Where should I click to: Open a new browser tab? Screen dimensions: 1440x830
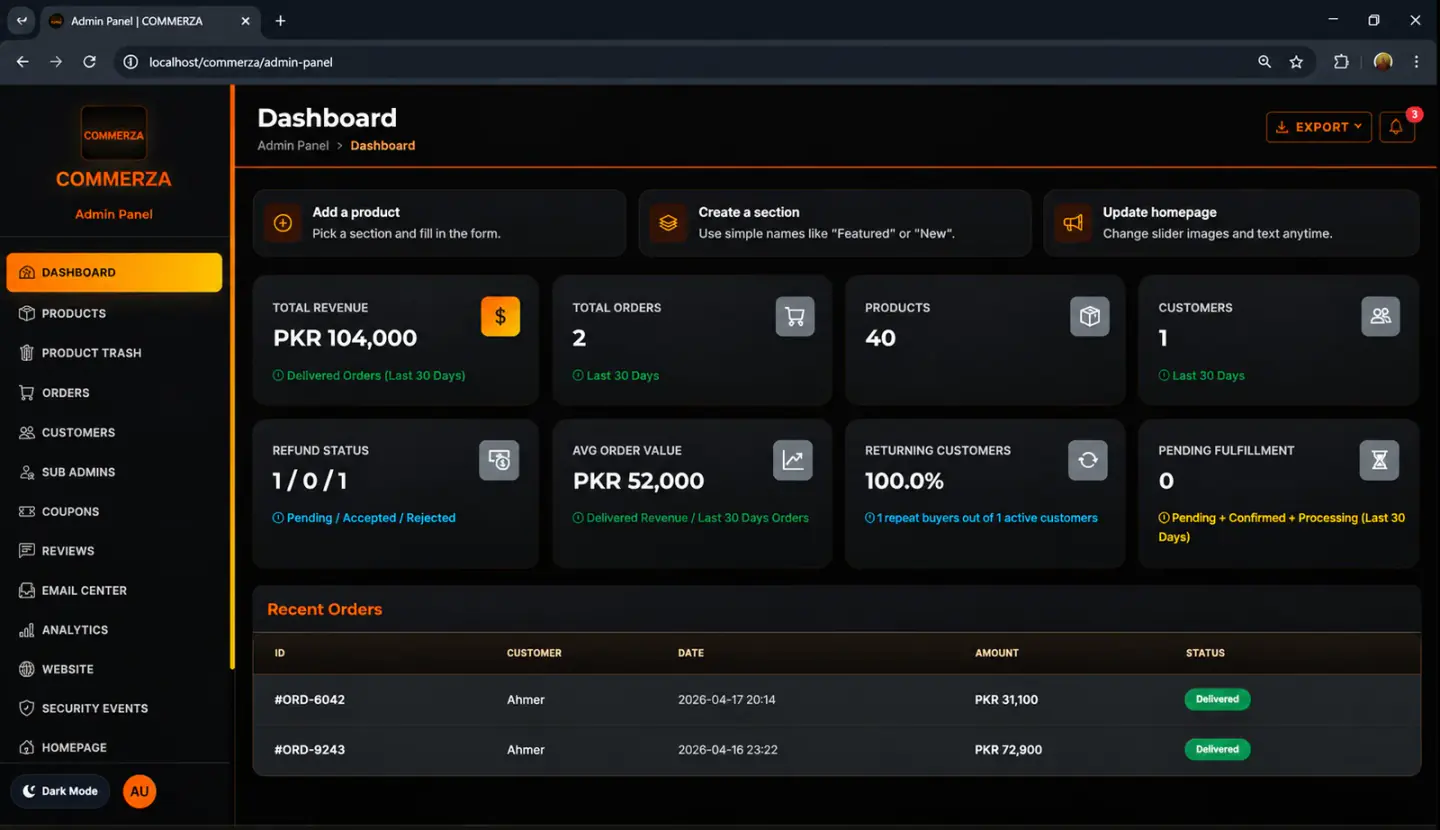[x=280, y=21]
